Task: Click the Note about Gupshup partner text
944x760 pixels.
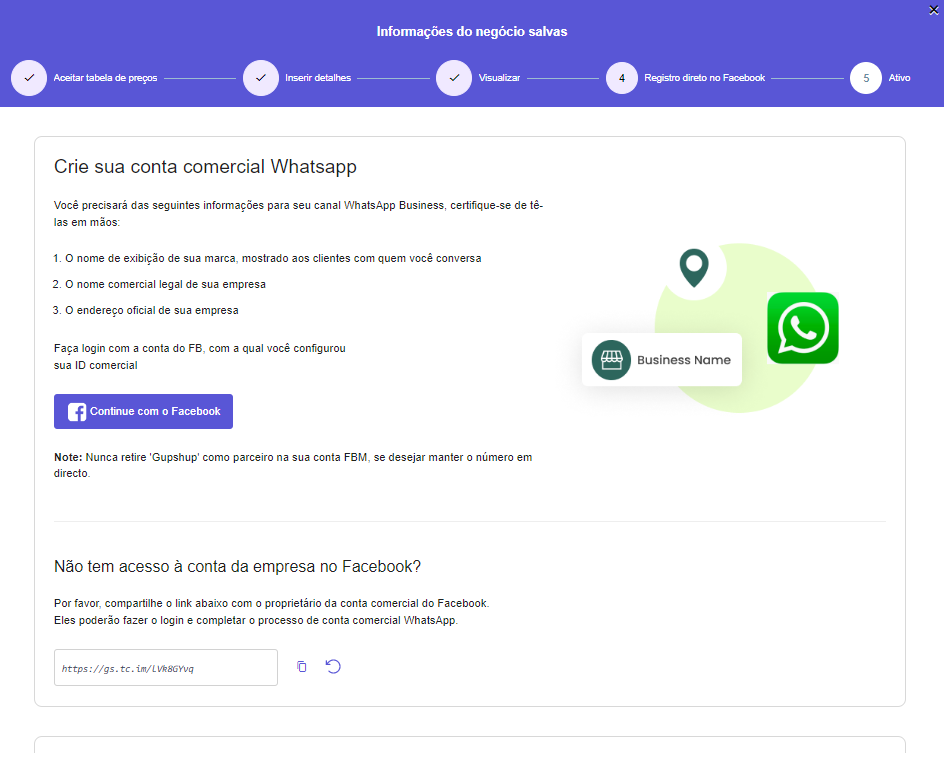Action: [293, 465]
